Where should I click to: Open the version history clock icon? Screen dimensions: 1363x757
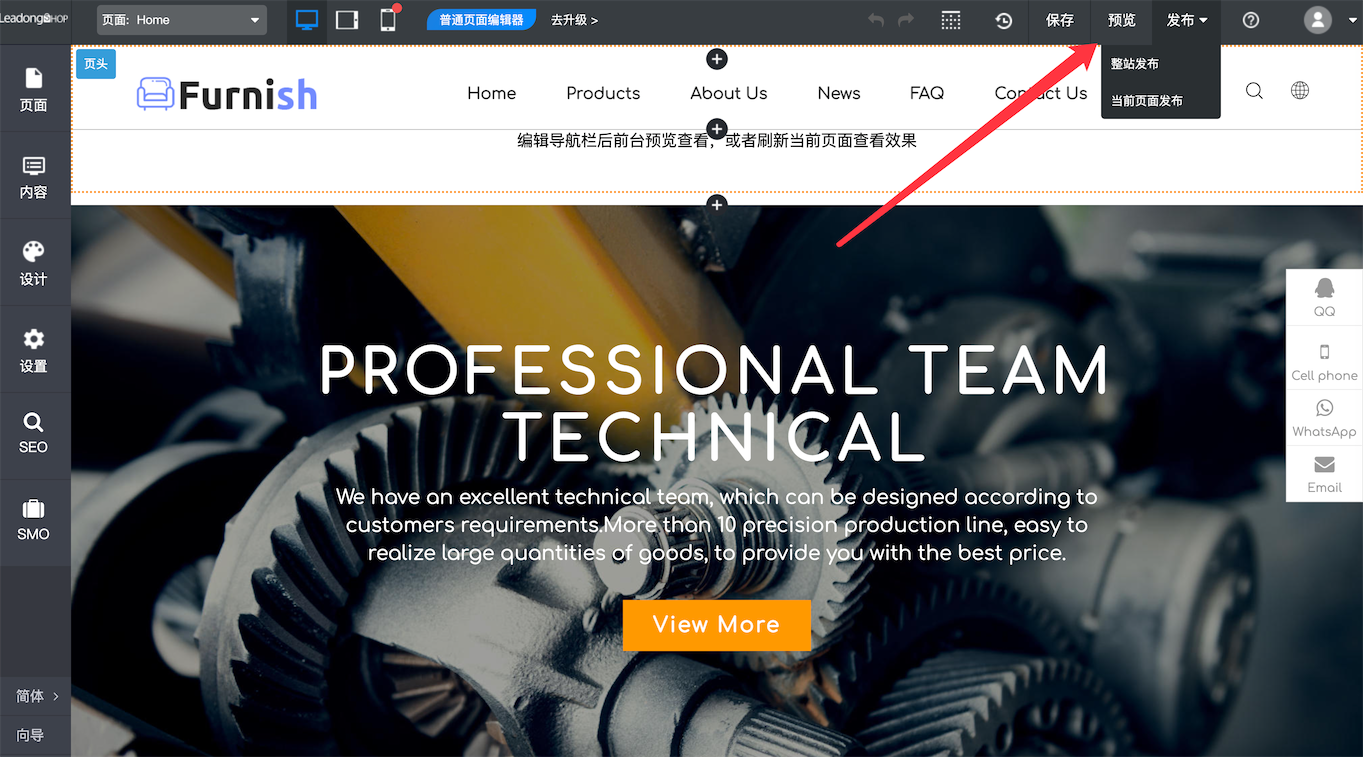pos(1004,21)
